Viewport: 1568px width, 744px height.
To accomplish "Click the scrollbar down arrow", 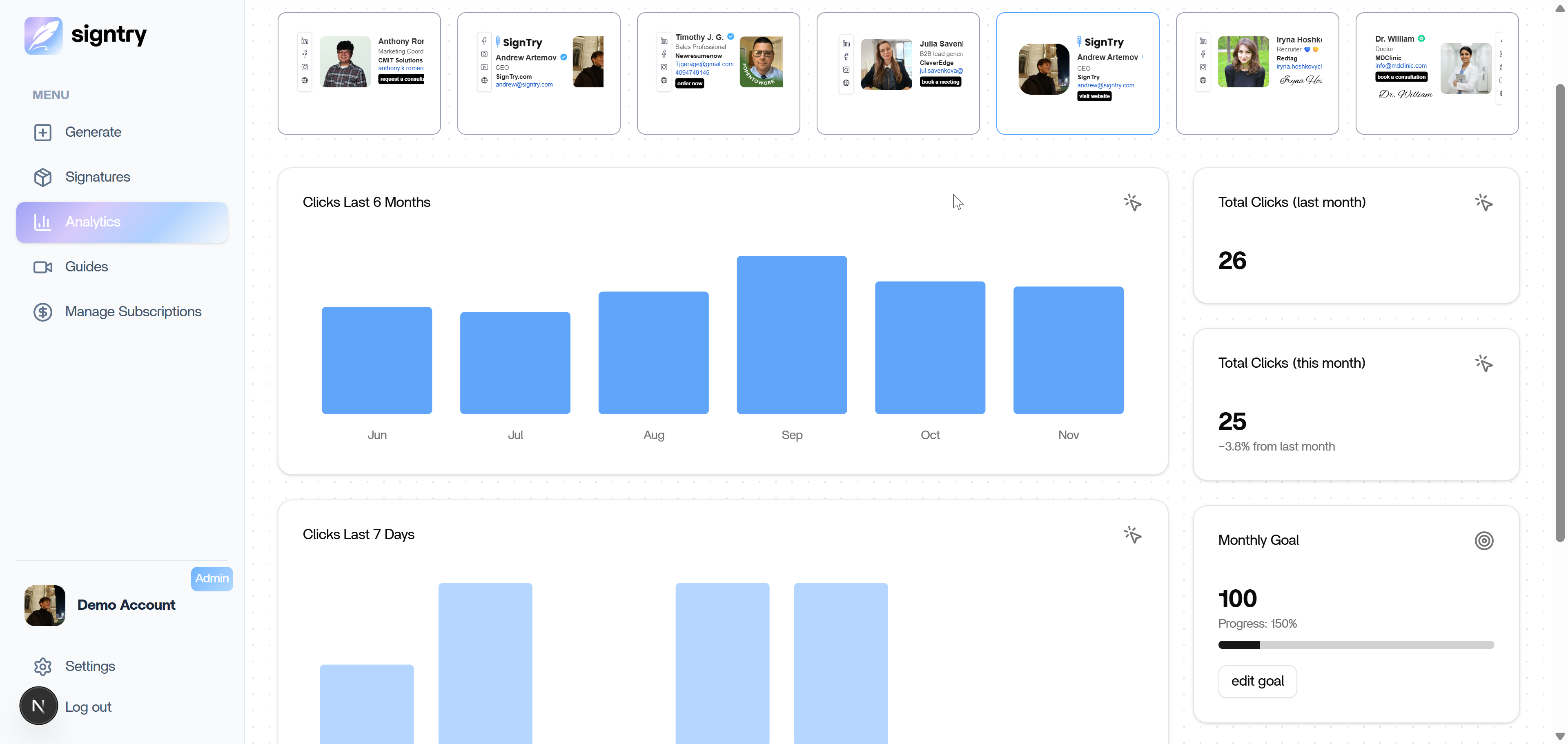I will point(1559,737).
